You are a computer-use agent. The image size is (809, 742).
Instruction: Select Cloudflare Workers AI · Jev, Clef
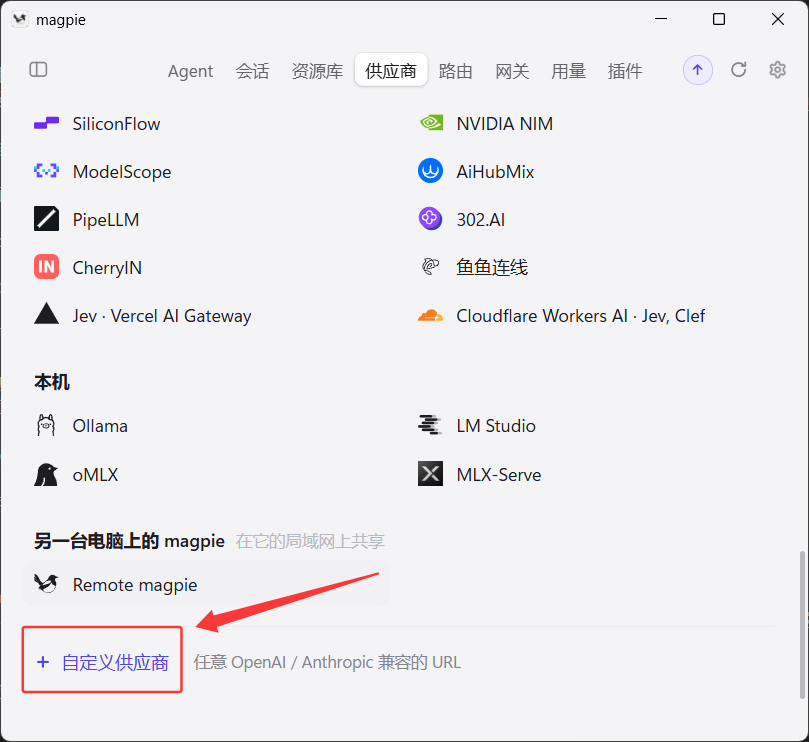[x=580, y=316]
